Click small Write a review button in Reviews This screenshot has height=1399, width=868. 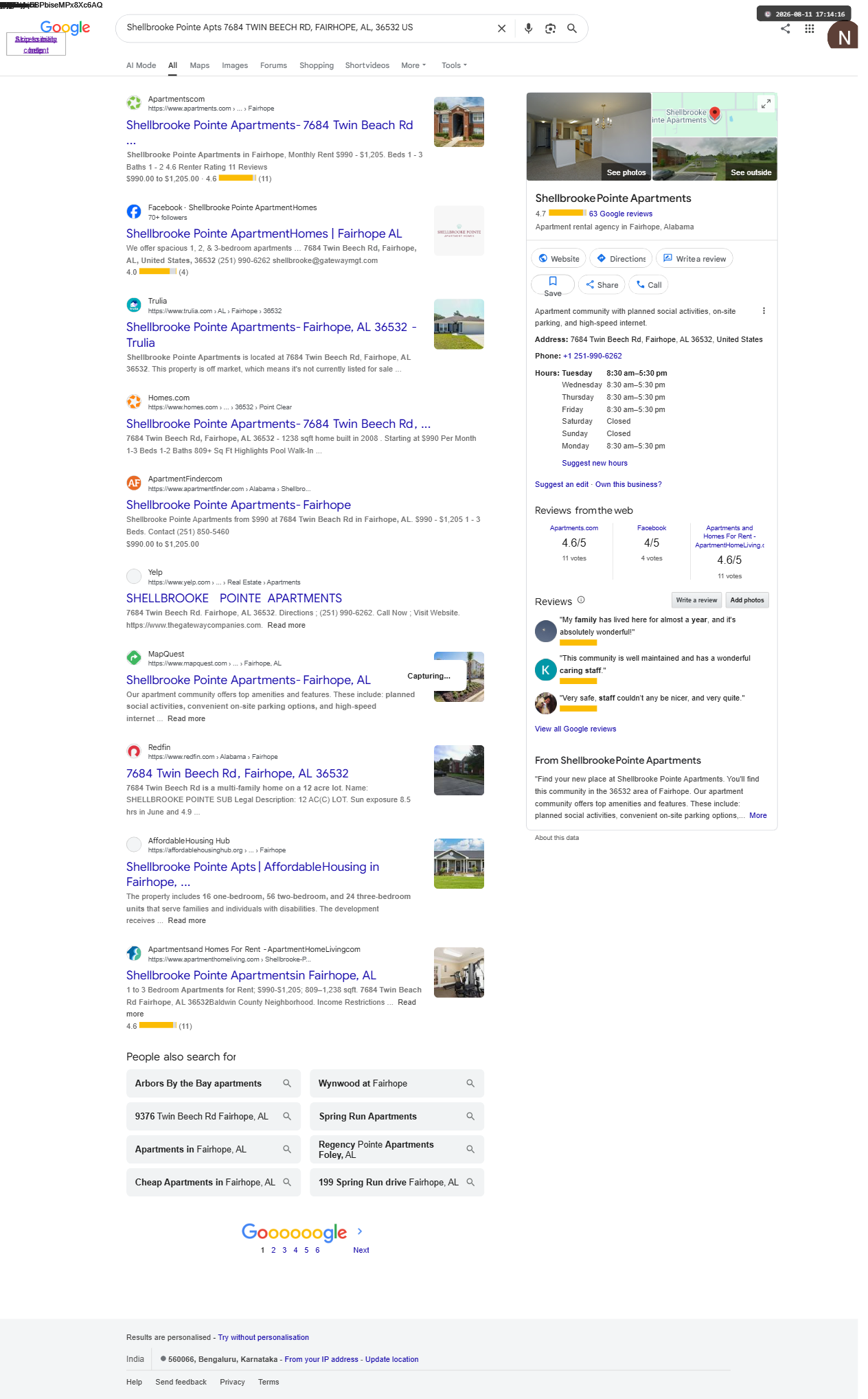coord(696,600)
